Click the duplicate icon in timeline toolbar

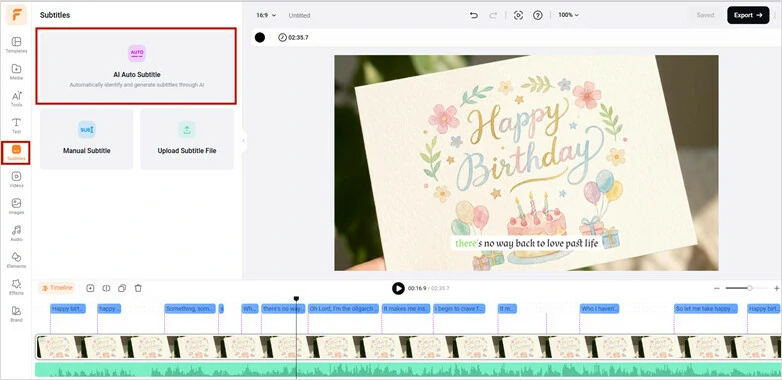pos(122,288)
